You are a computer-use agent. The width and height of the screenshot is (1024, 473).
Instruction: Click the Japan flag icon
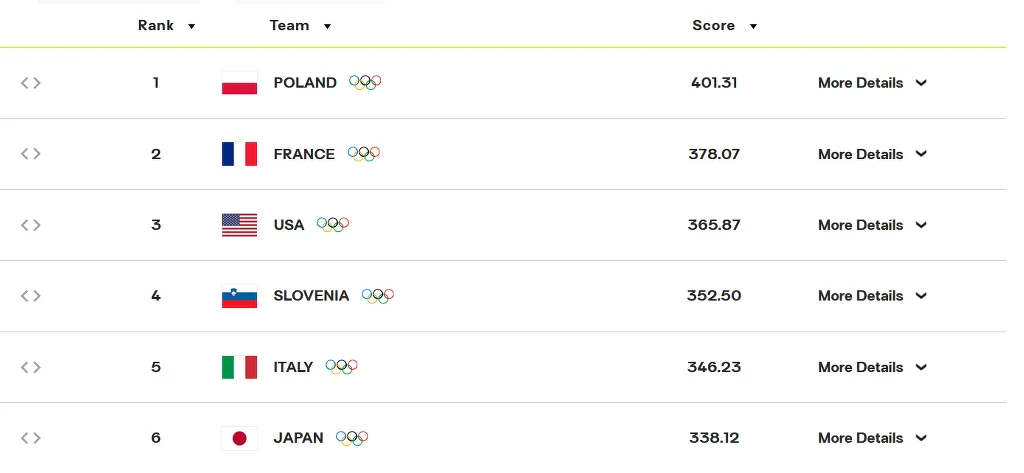click(x=239, y=438)
